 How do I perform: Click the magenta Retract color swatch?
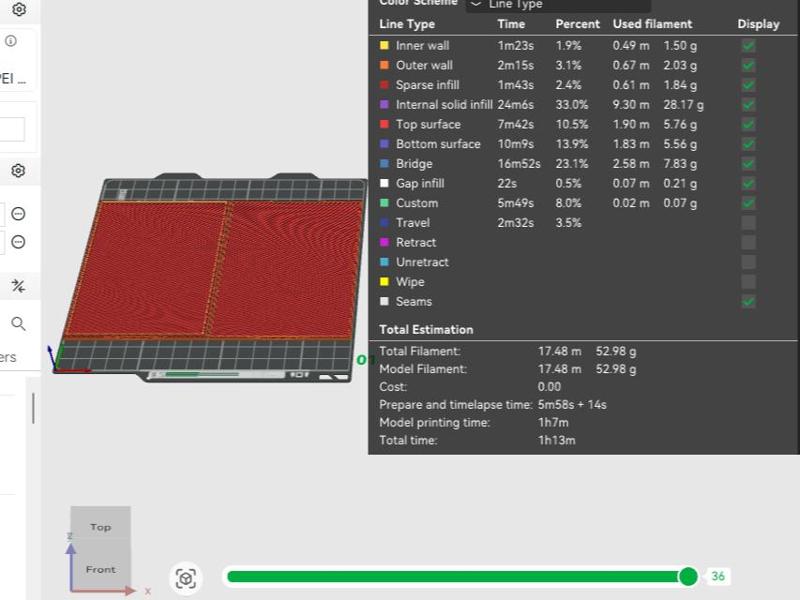384,242
